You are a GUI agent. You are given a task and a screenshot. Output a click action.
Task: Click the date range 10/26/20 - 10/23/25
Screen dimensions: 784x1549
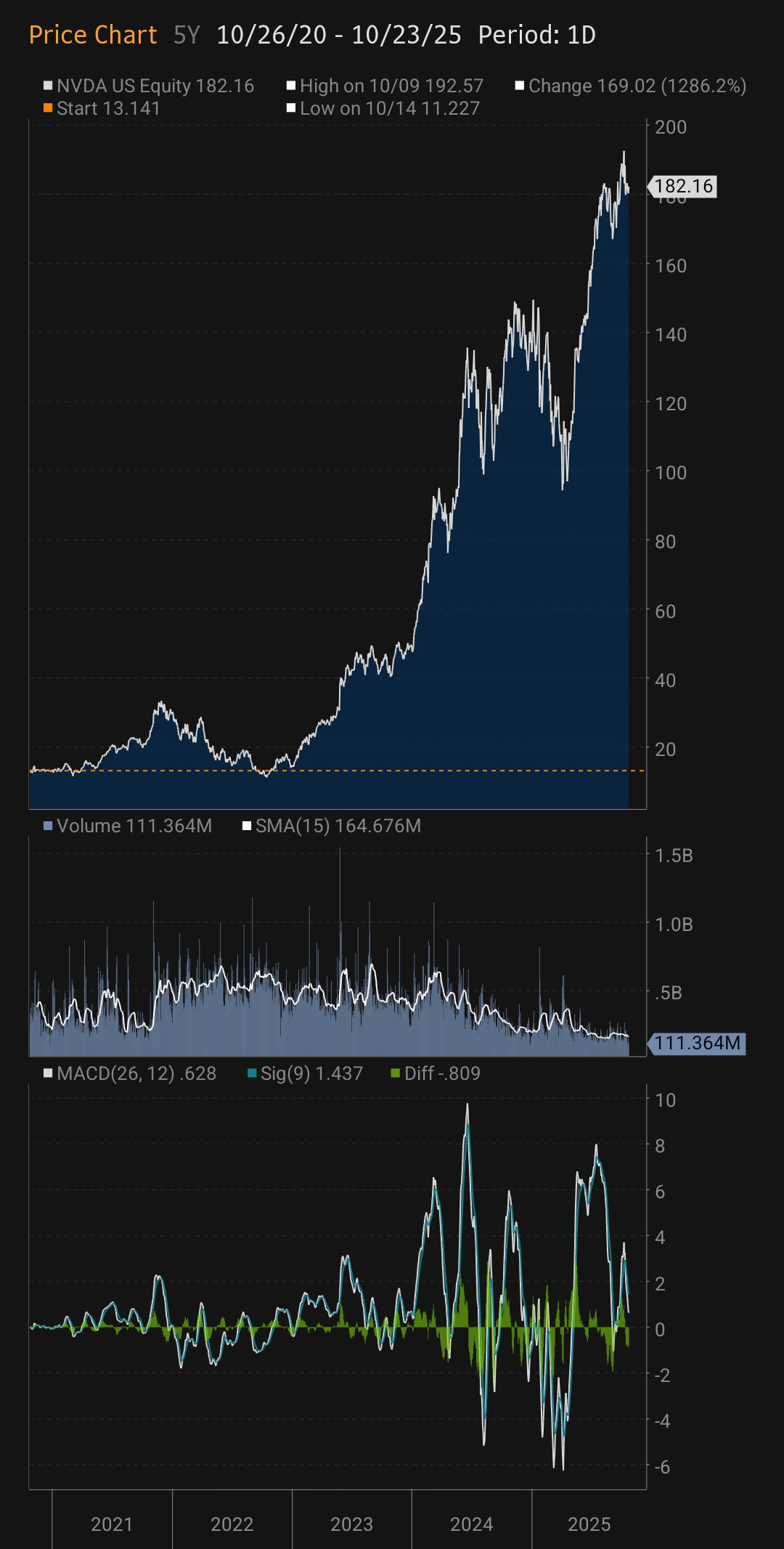339,35
